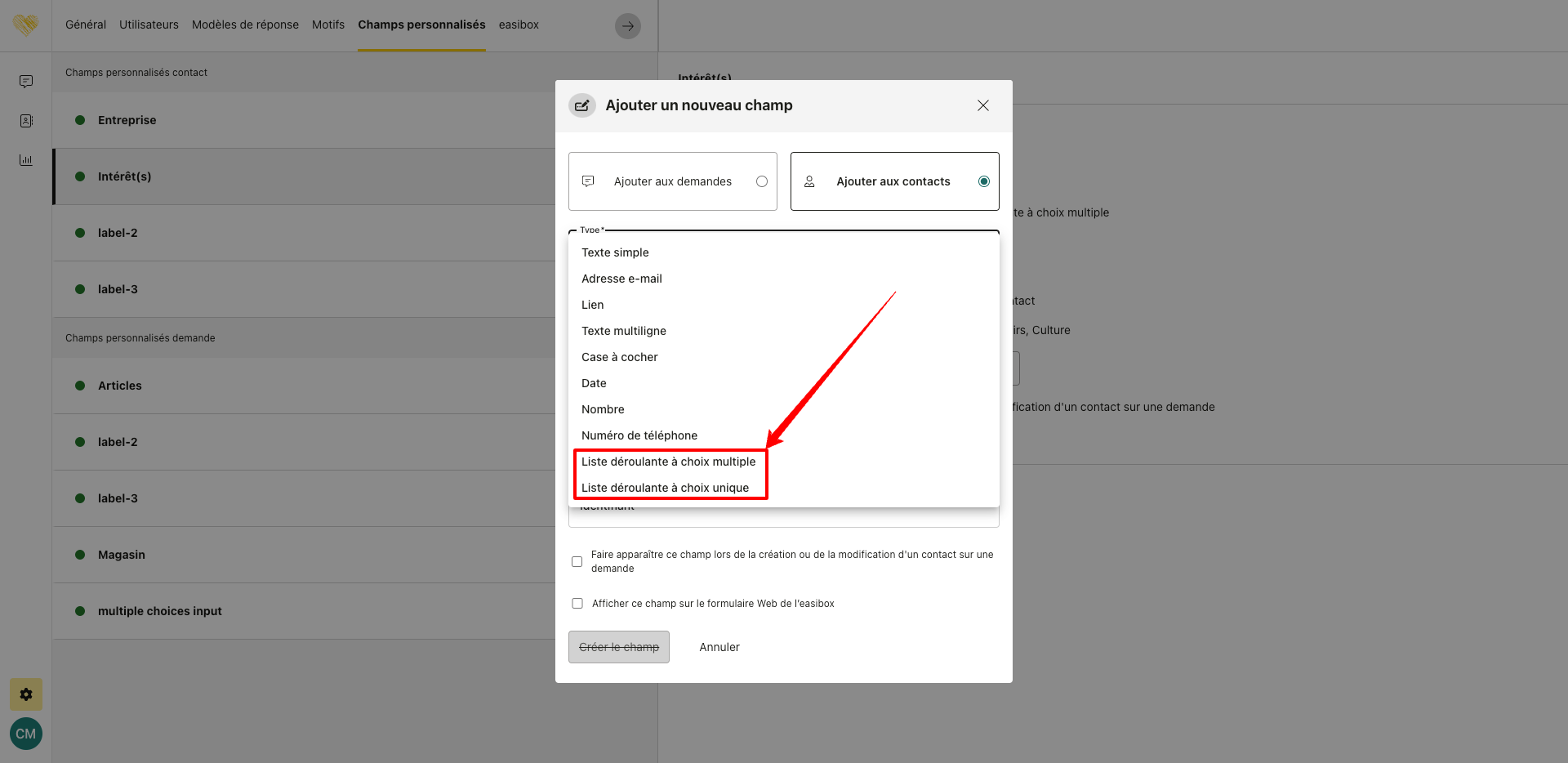Viewport: 1568px width, 763px height.
Task: Click the heart logo at top left
Action: [x=25, y=25]
